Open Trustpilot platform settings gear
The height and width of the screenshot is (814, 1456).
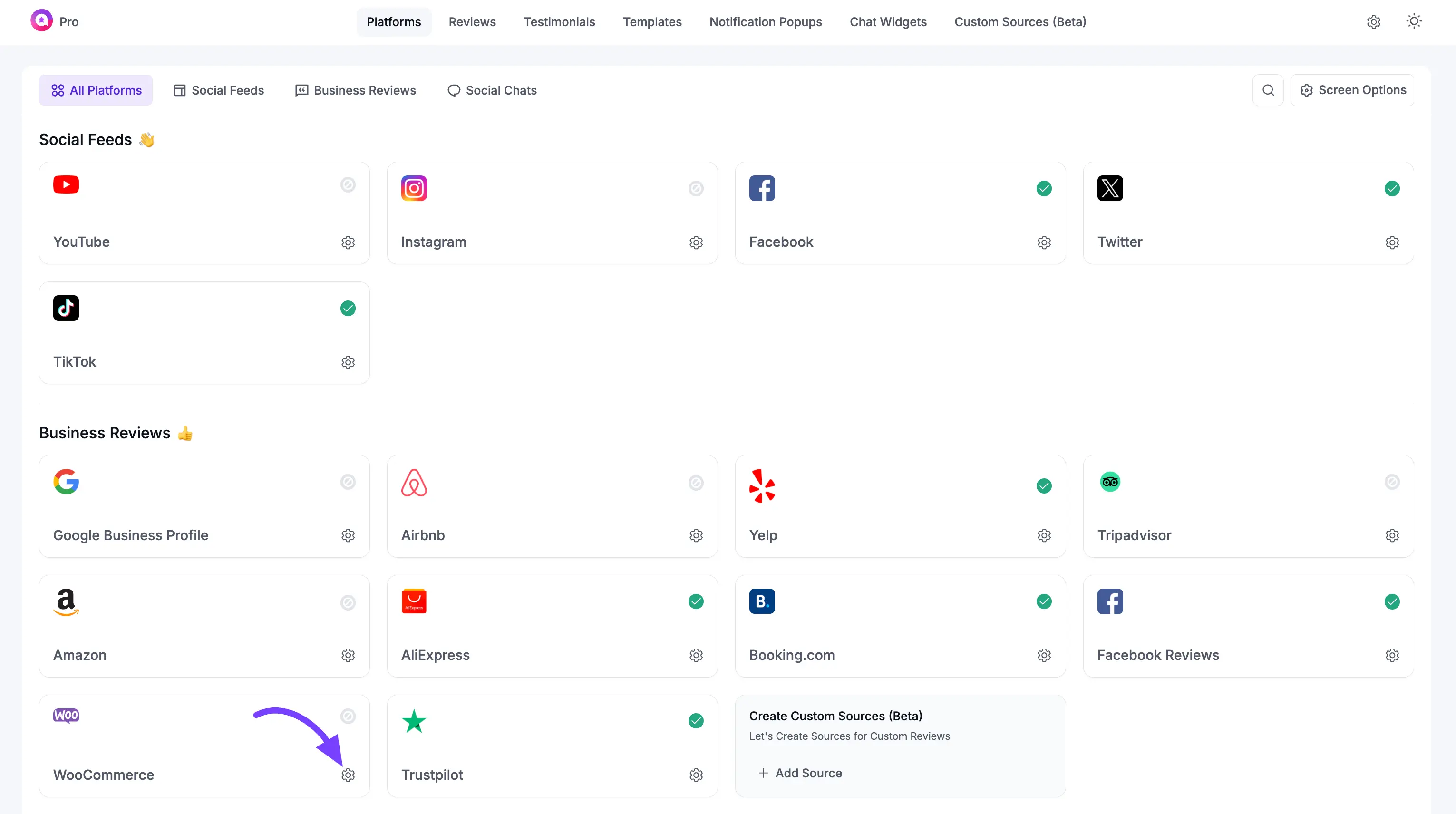[x=696, y=775]
